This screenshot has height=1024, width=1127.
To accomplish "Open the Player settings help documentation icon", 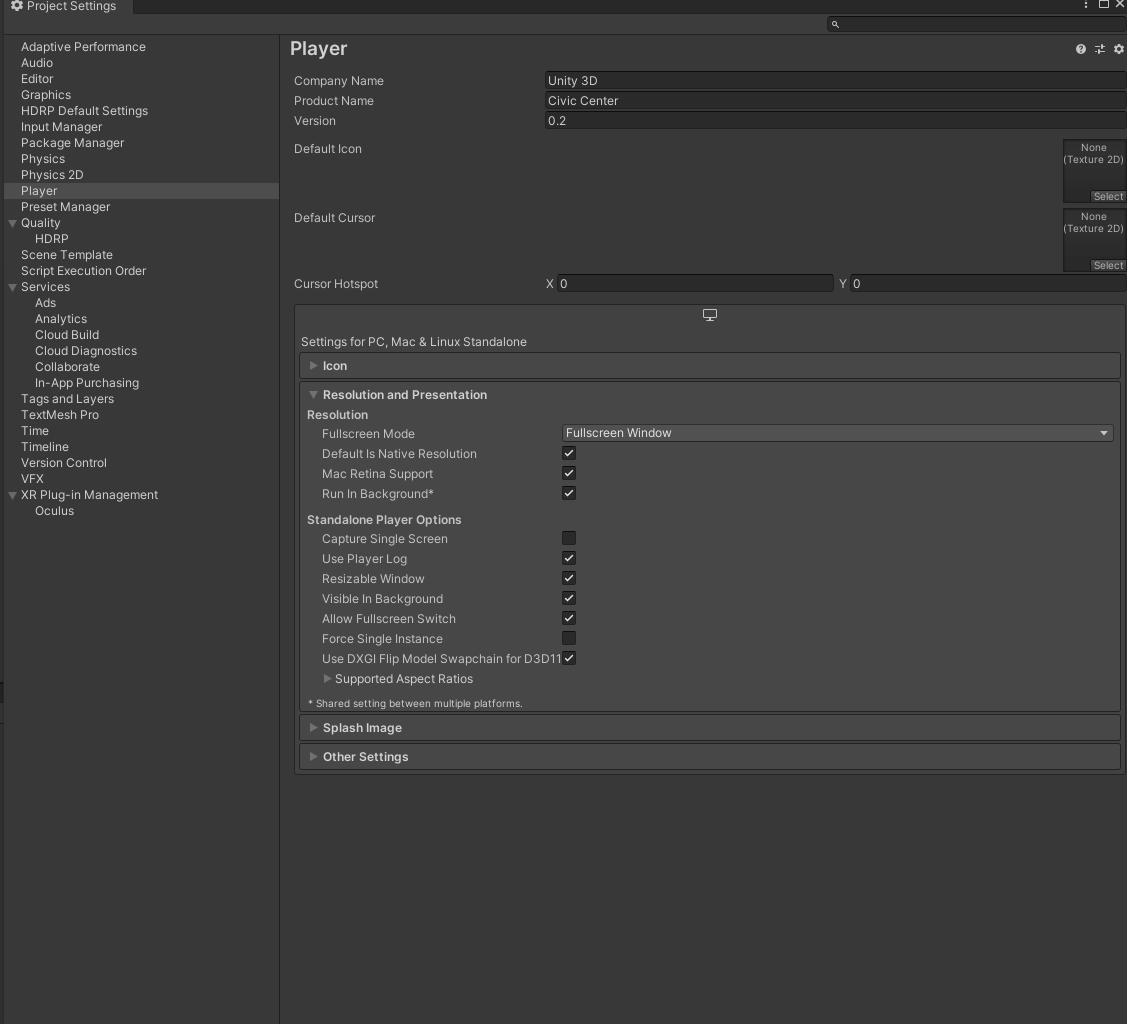I will (1079, 48).
